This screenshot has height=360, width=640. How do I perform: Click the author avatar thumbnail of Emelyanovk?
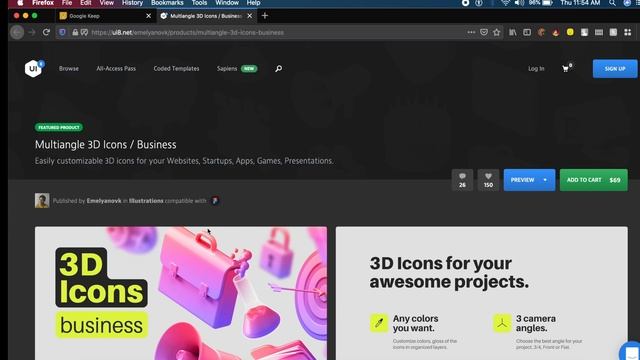(42, 200)
